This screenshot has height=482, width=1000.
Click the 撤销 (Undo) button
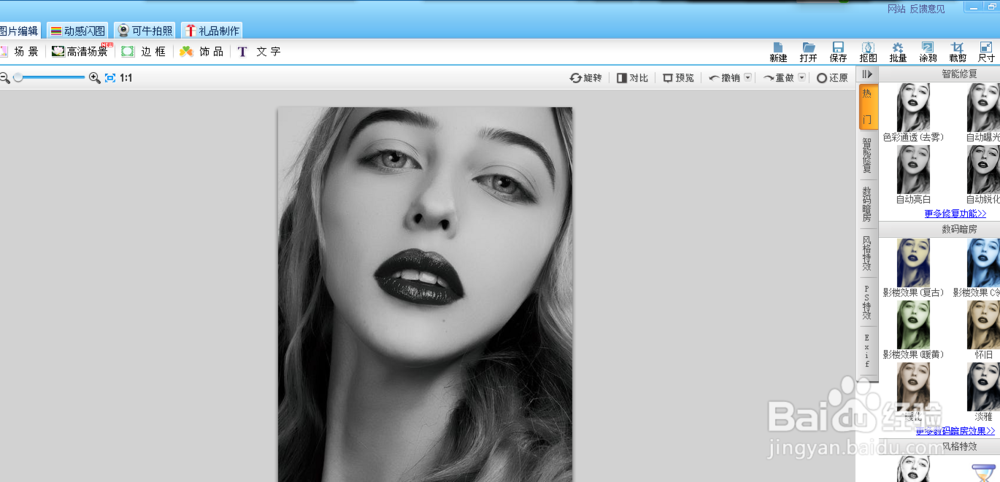coord(724,78)
